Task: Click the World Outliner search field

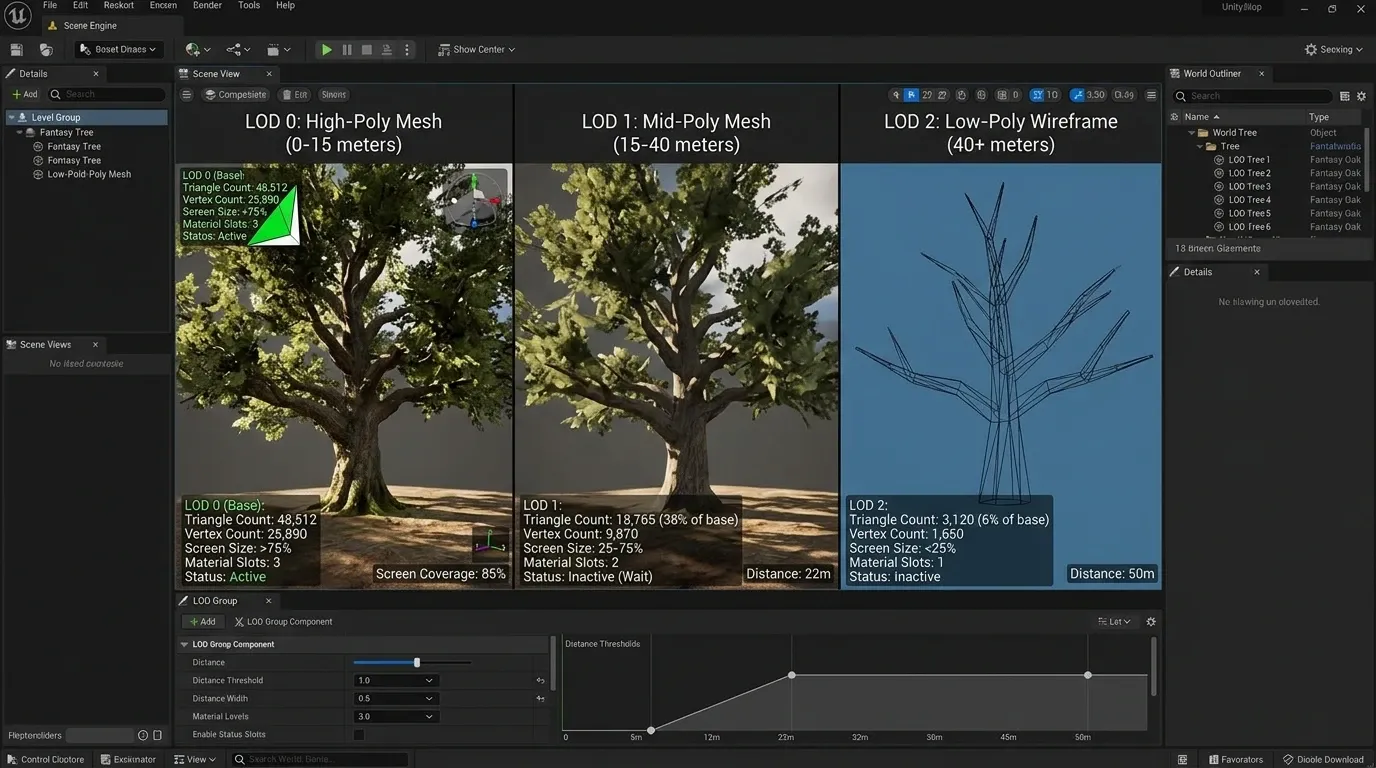Action: coord(1253,96)
